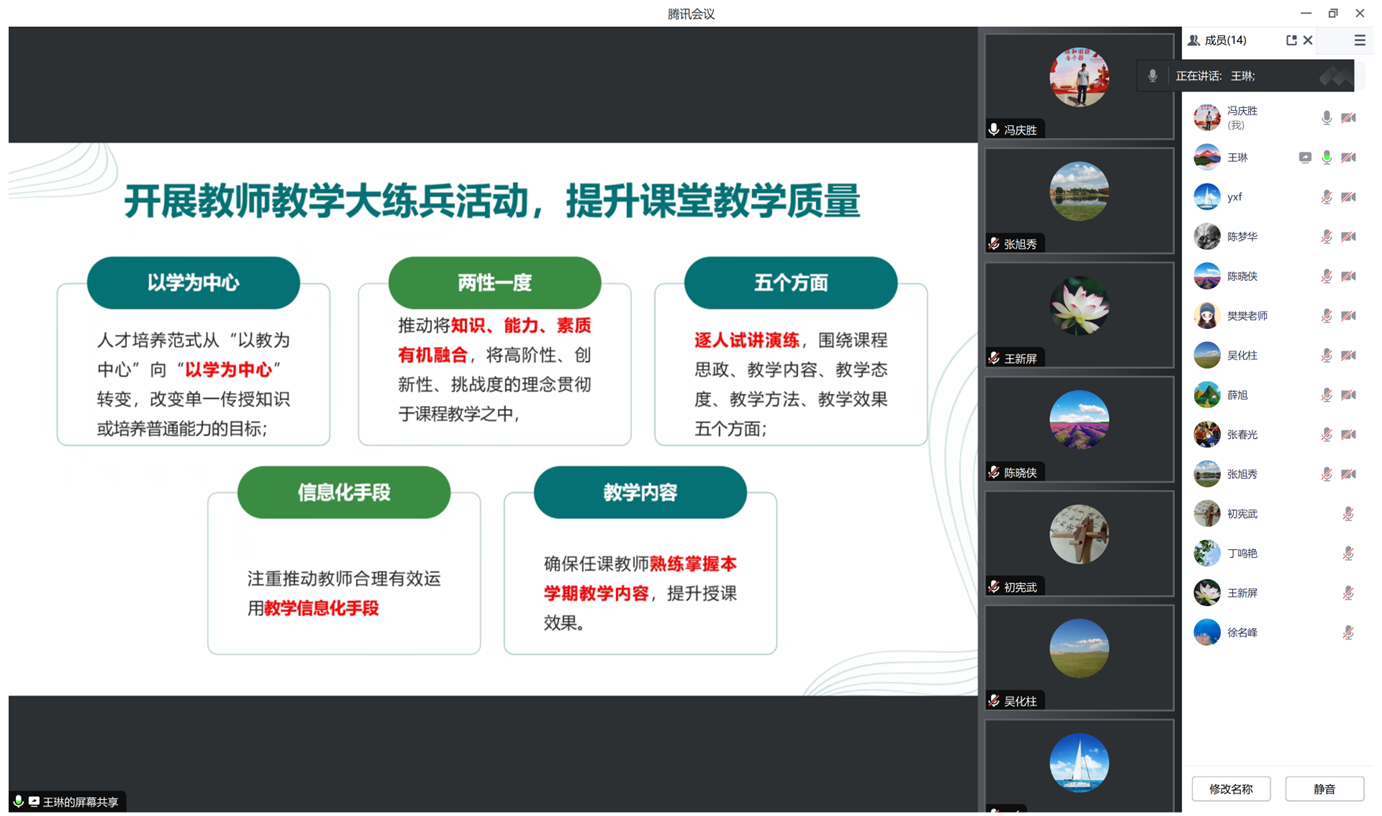The image size is (1382, 816).
Task: Click the muted microphone icon beside 樊樊老师
Action: (1326, 316)
